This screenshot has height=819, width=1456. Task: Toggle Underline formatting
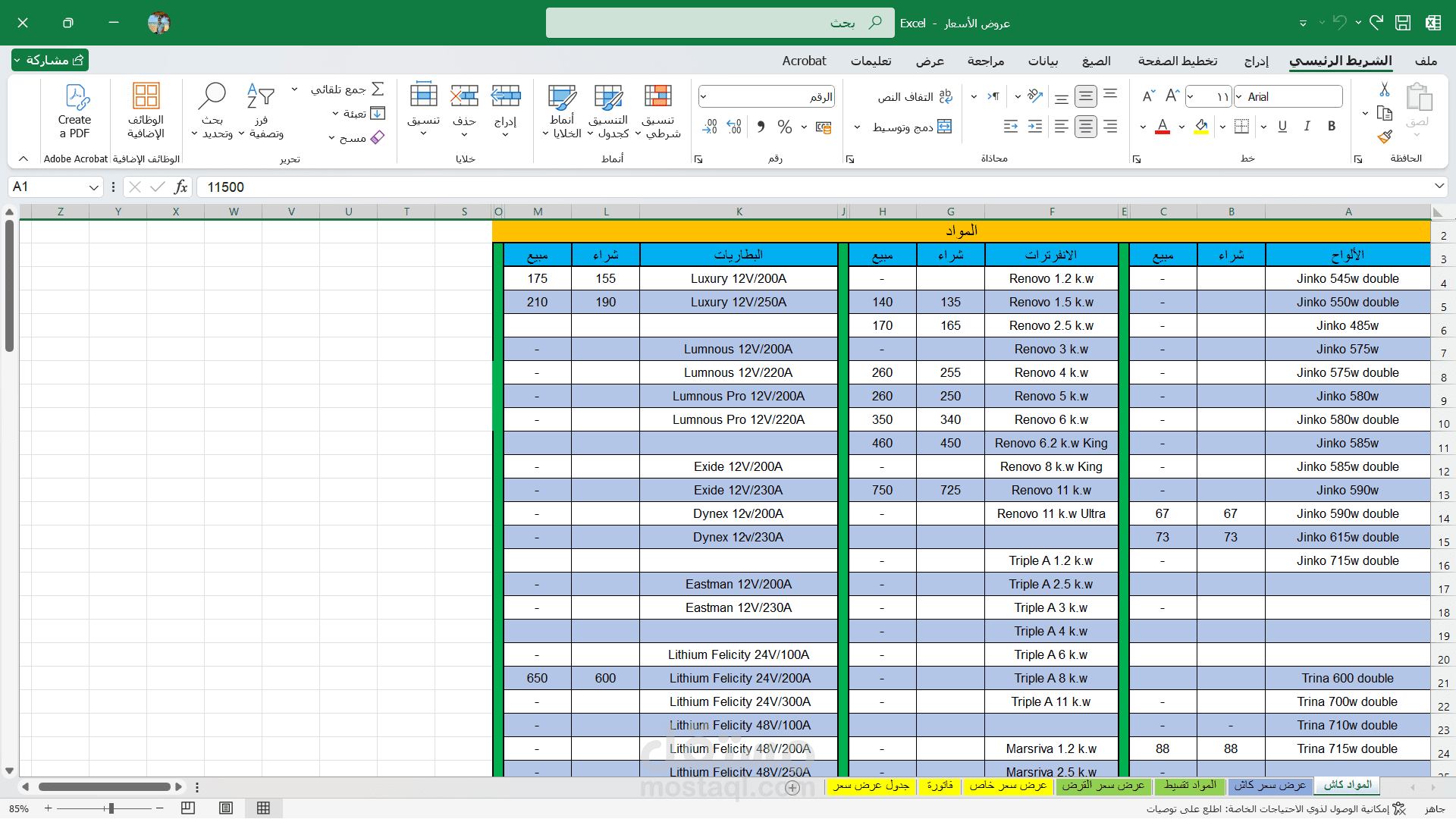click(x=1282, y=127)
